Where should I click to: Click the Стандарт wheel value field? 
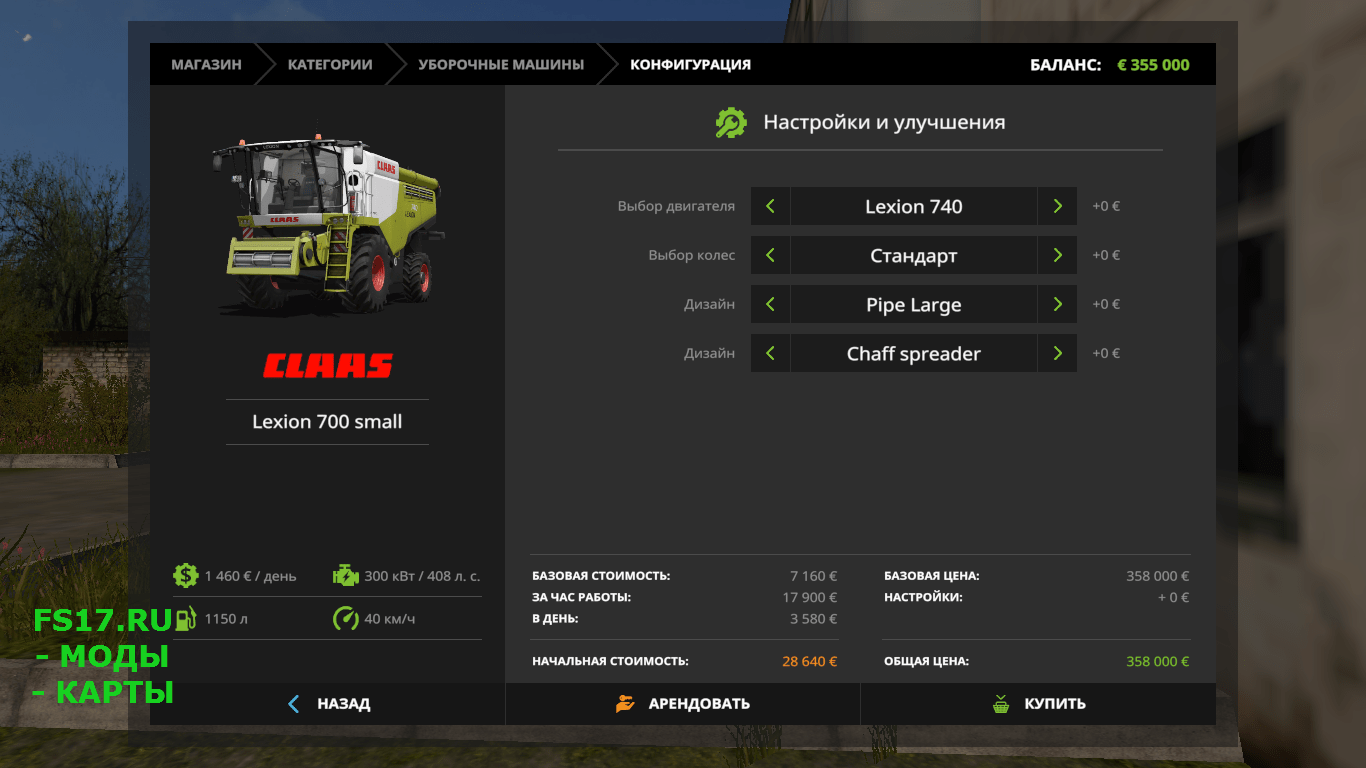[914, 255]
